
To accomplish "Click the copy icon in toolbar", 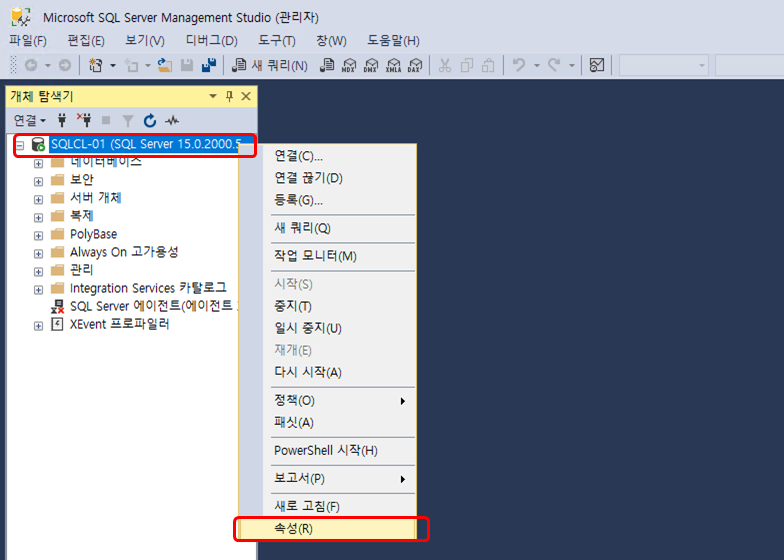I will coord(466,65).
